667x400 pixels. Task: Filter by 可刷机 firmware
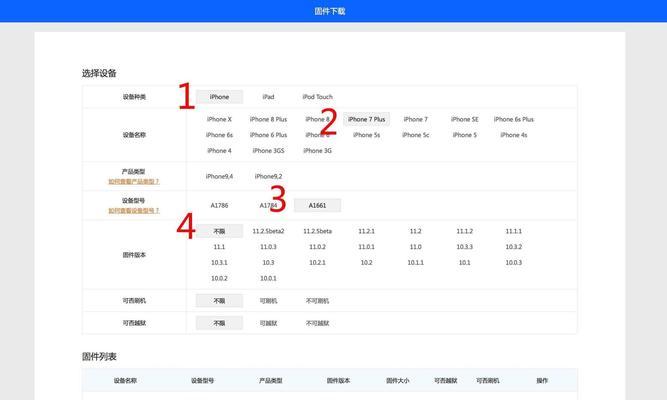coord(268,301)
